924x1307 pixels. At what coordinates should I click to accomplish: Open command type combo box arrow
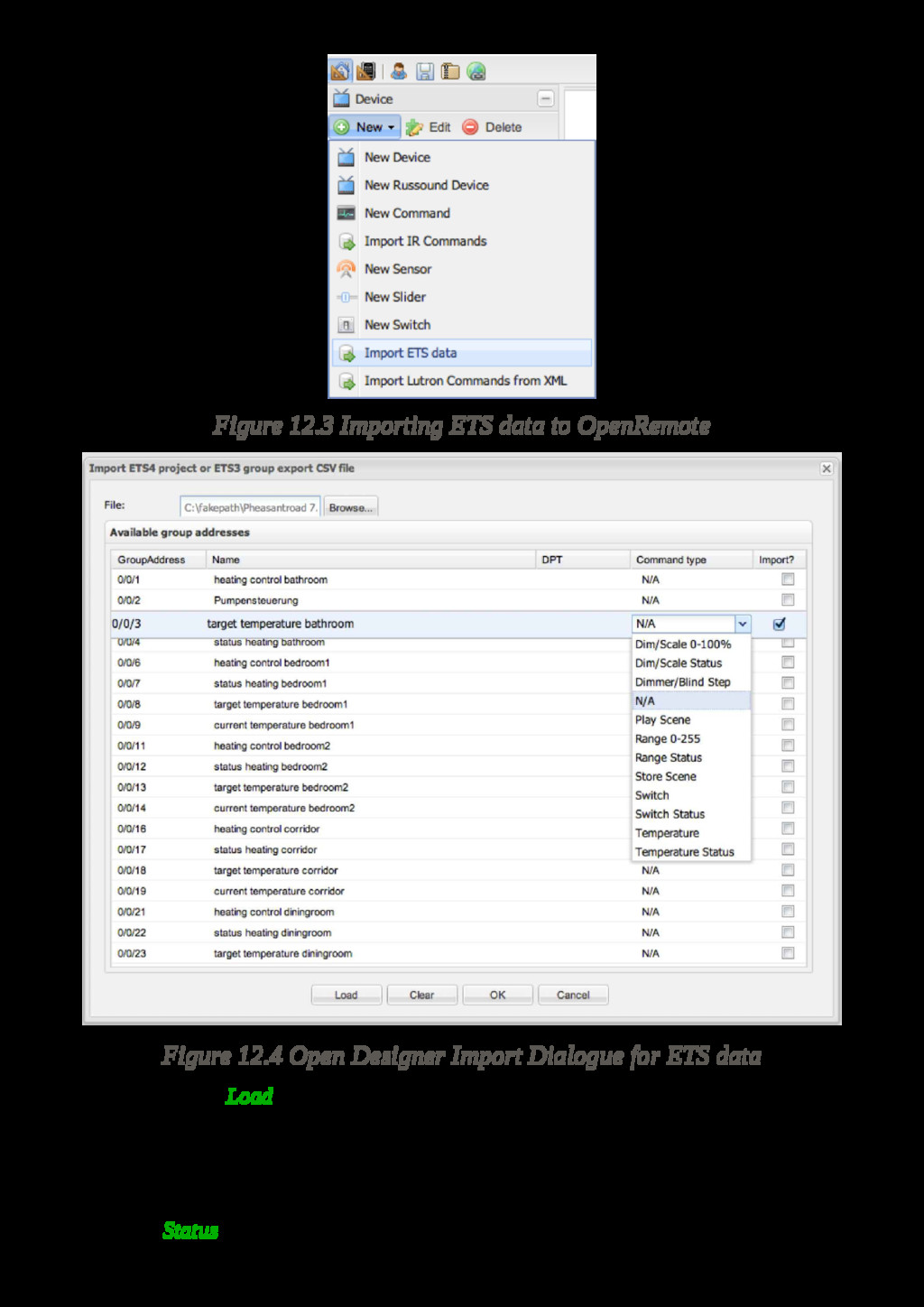click(743, 624)
